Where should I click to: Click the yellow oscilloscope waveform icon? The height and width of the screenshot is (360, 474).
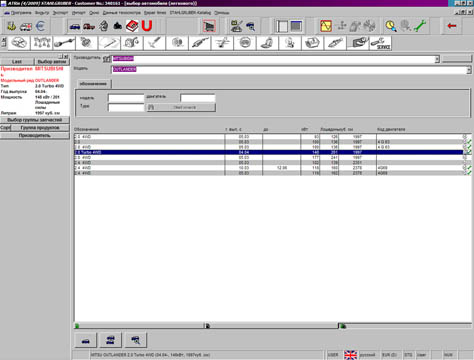point(326,26)
